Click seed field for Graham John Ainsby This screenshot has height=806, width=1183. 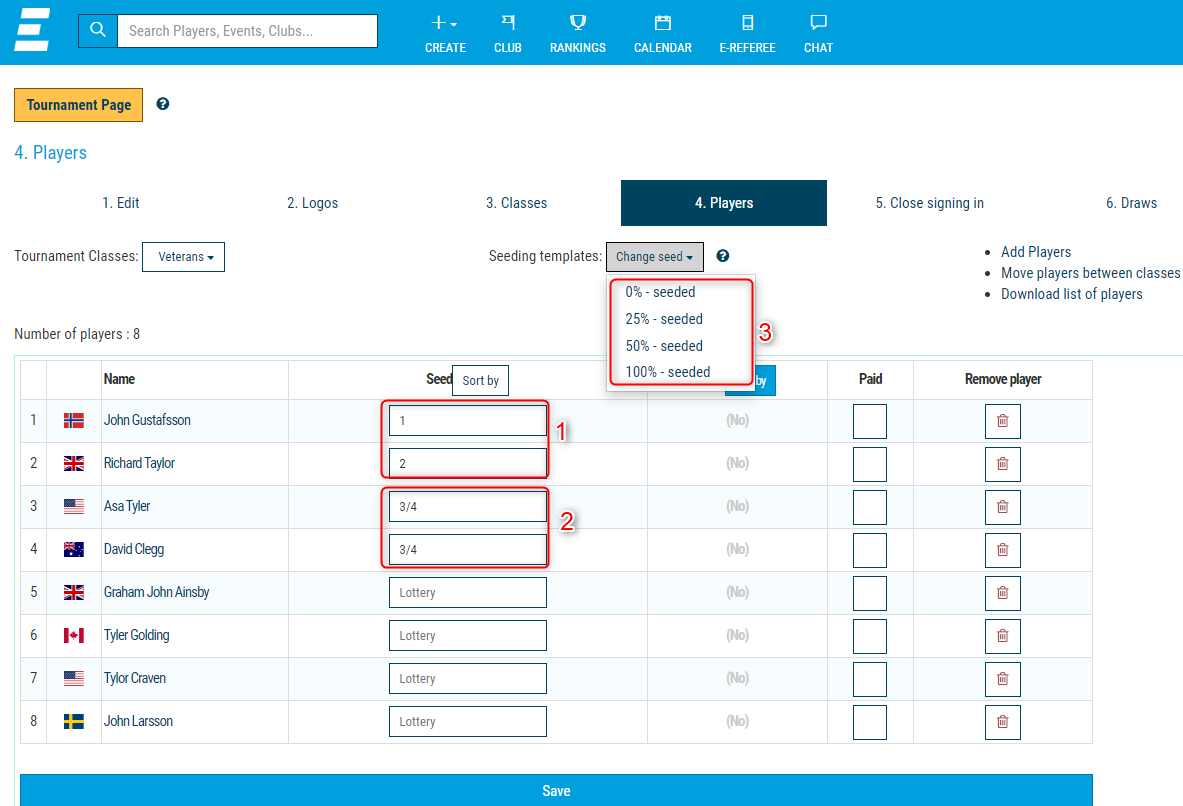click(x=467, y=593)
